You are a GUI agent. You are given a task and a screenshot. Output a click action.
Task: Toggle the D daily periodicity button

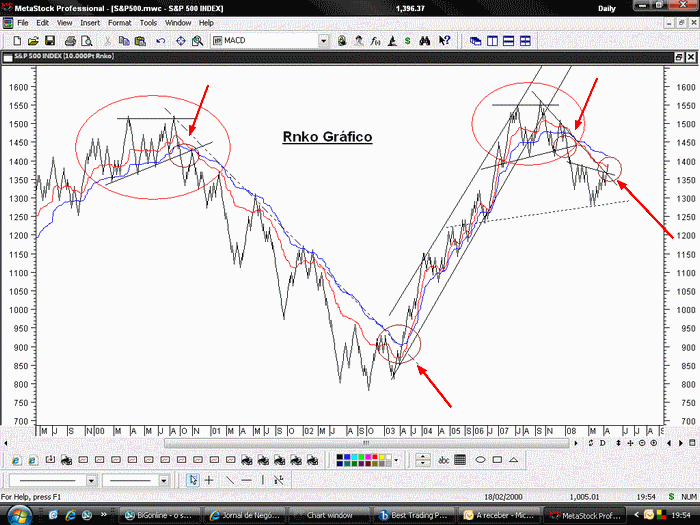603,443
